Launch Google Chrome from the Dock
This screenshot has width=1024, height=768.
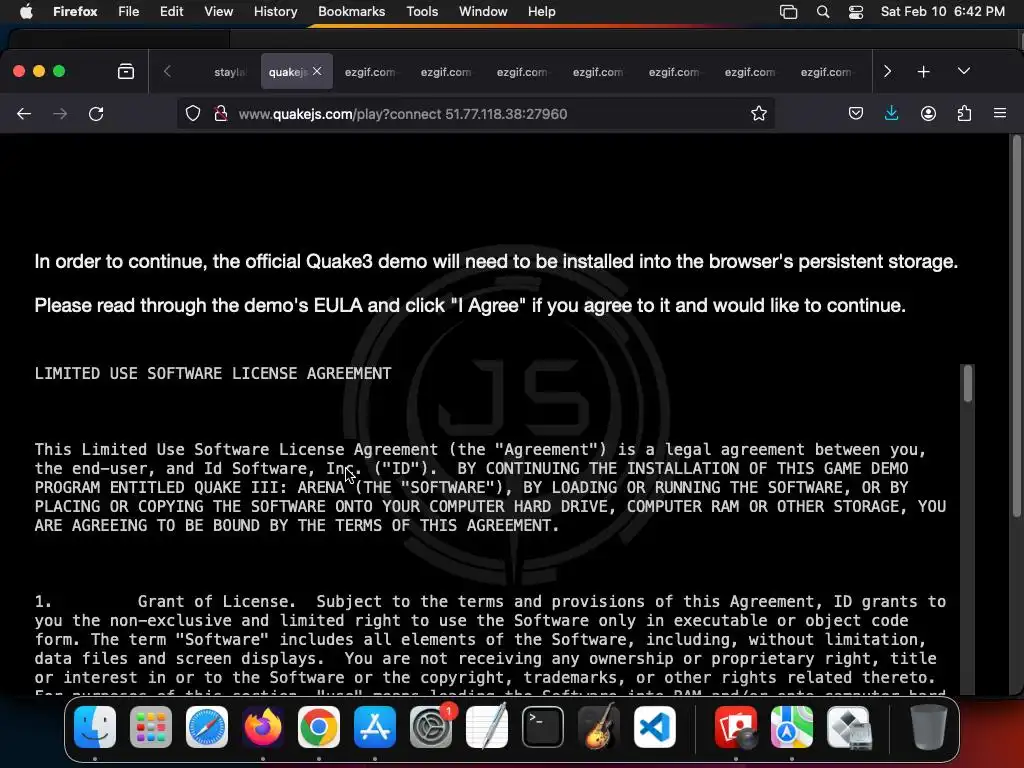(x=319, y=727)
